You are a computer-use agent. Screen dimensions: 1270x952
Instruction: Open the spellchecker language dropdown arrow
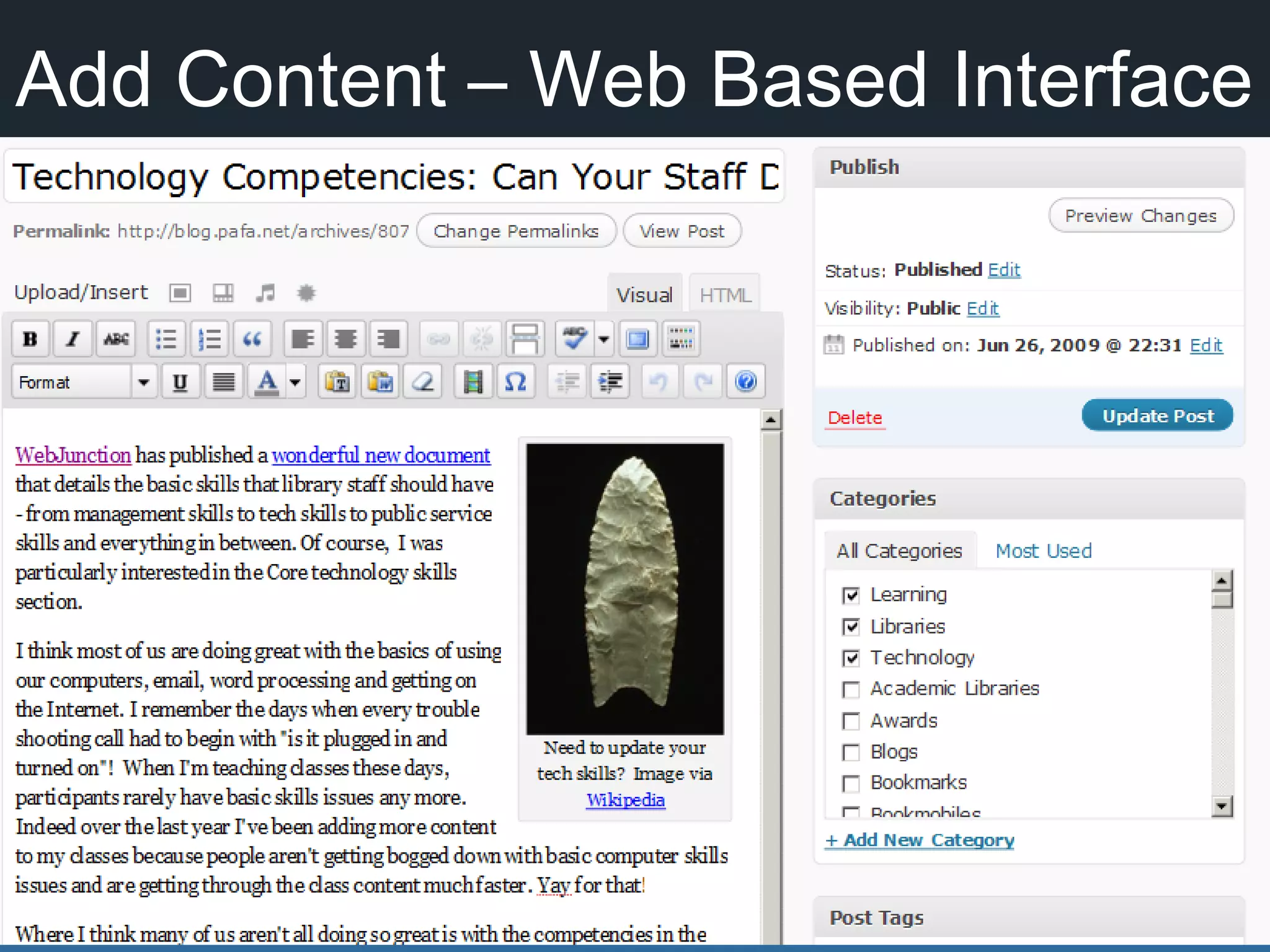tap(603, 339)
